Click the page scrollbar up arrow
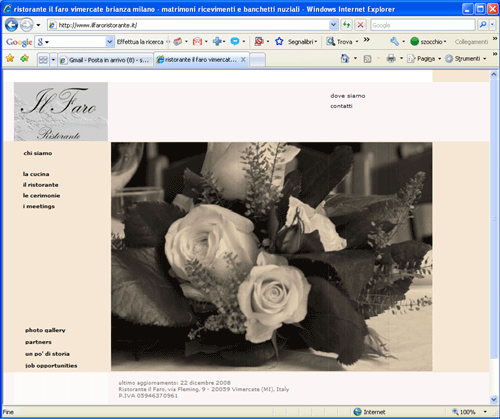Viewport: 500px width, 419px height. click(x=494, y=75)
